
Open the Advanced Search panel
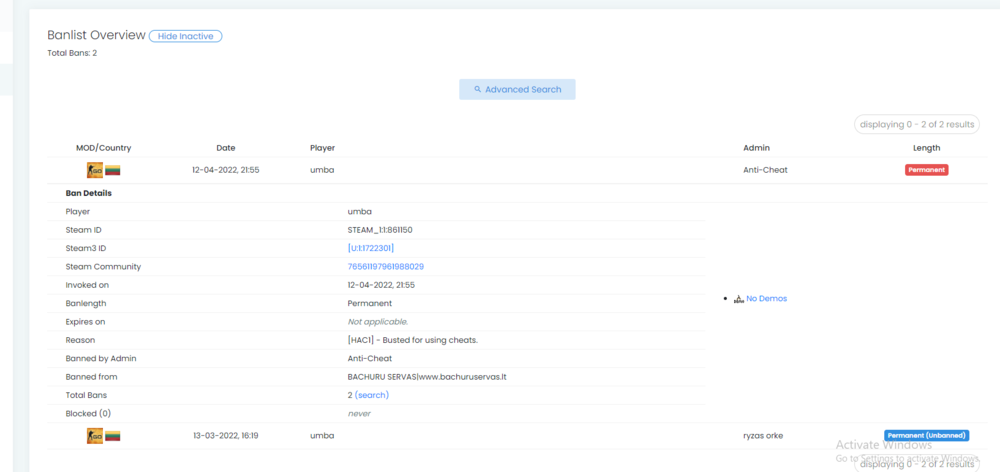click(517, 89)
